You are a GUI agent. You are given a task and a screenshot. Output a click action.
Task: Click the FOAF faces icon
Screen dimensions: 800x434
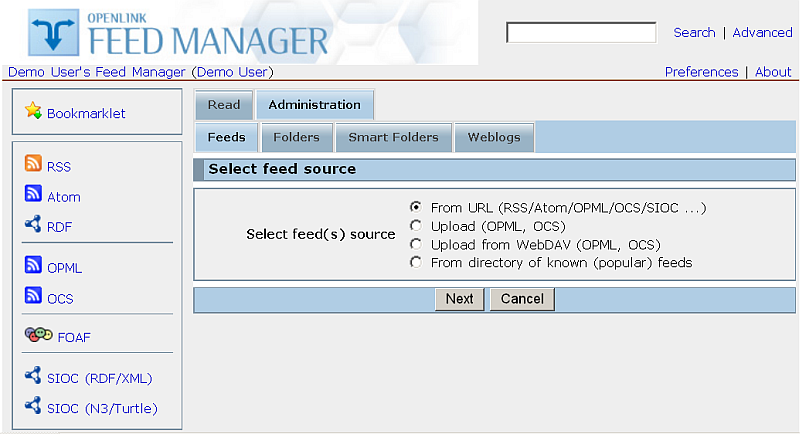pos(38,336)
